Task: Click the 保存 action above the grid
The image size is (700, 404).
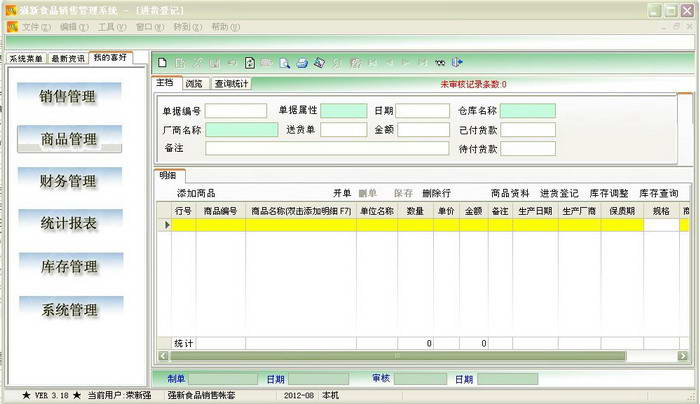Action: click(403, 193)
